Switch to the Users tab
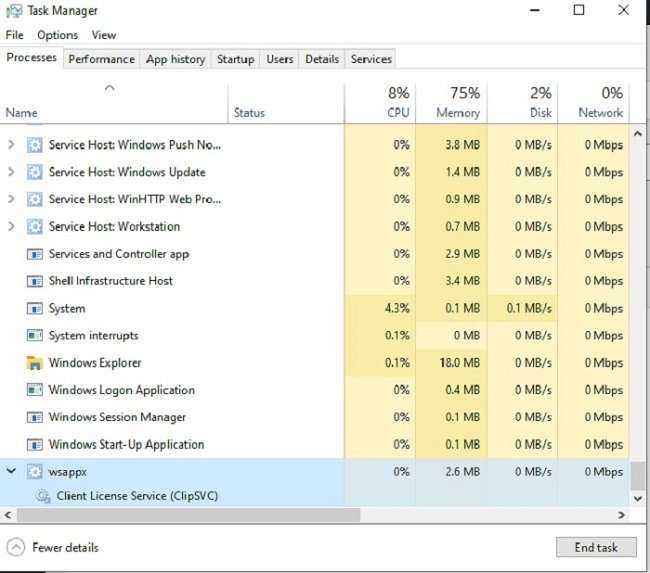Image resolution: width=650 pixels, height=573 pixels. 280,59
